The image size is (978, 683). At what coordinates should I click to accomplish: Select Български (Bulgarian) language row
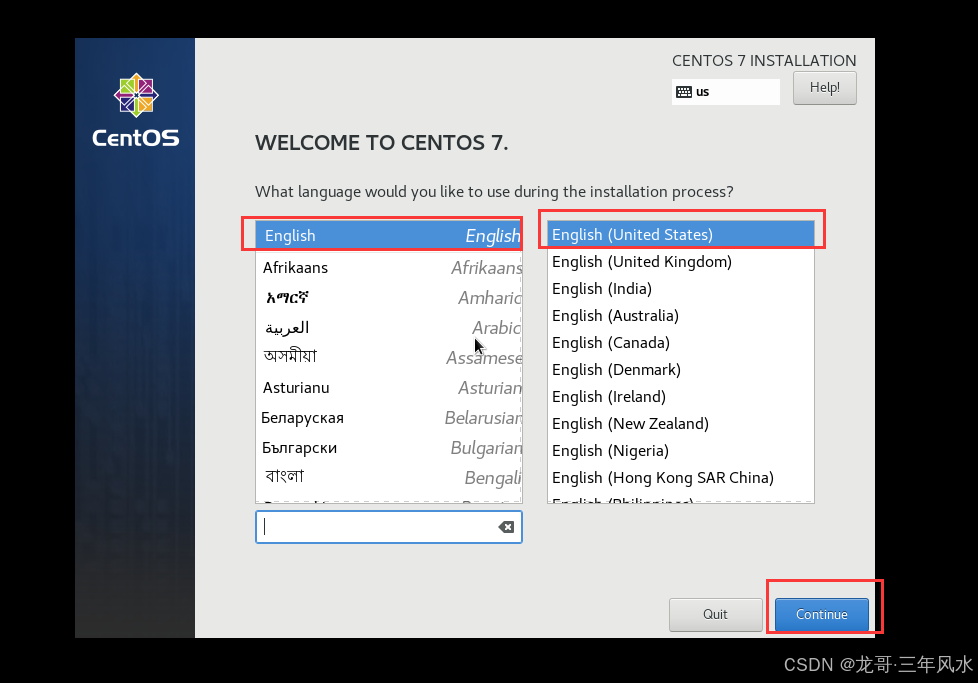389,447
